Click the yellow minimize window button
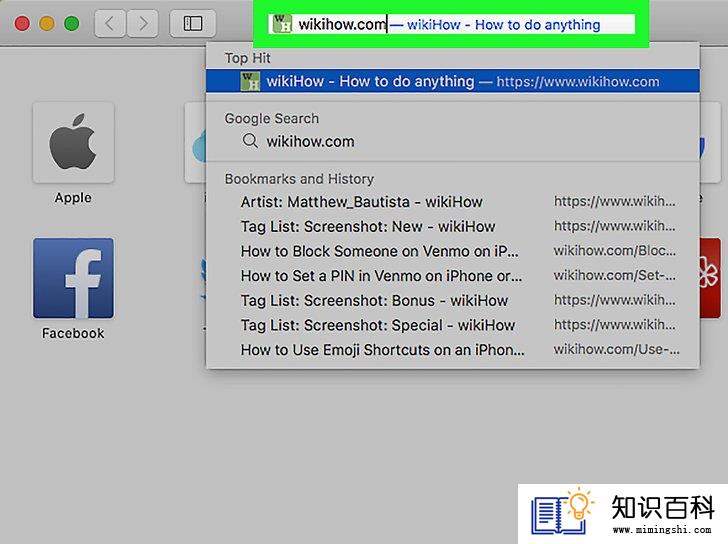Viewport: 728px width, 544px height. click(x=47, y=23)
